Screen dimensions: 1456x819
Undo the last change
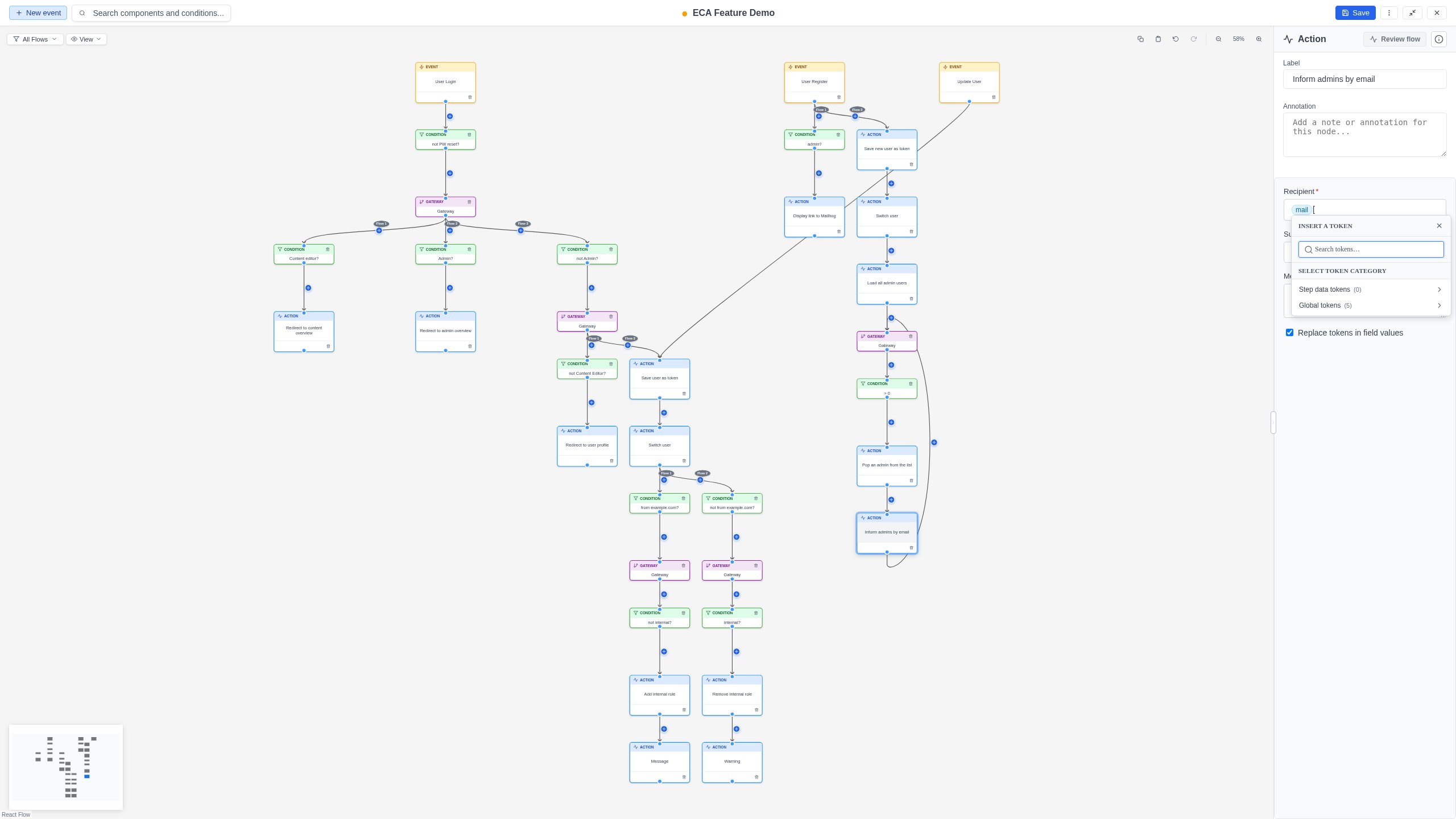1176,39
